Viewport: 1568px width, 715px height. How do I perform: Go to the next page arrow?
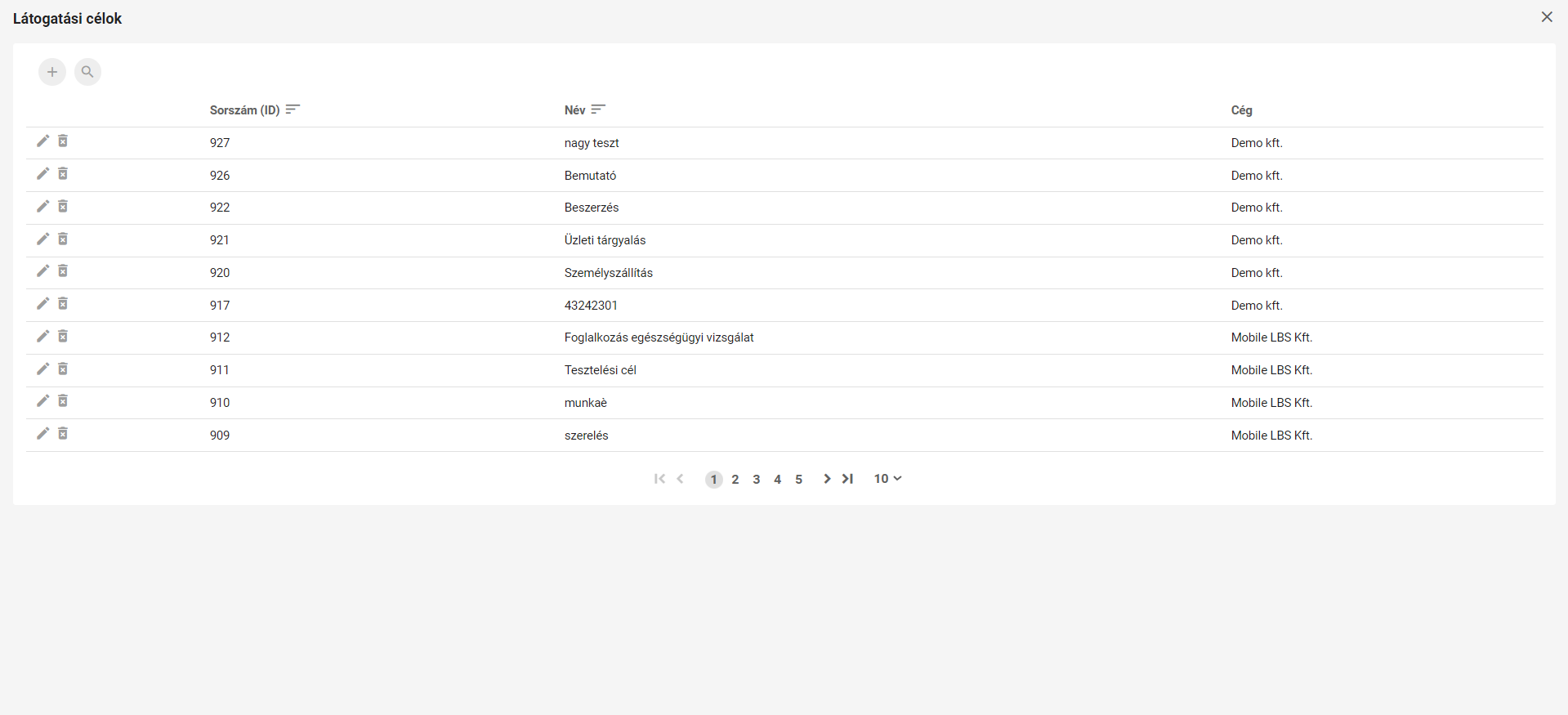tap(827, 479)
